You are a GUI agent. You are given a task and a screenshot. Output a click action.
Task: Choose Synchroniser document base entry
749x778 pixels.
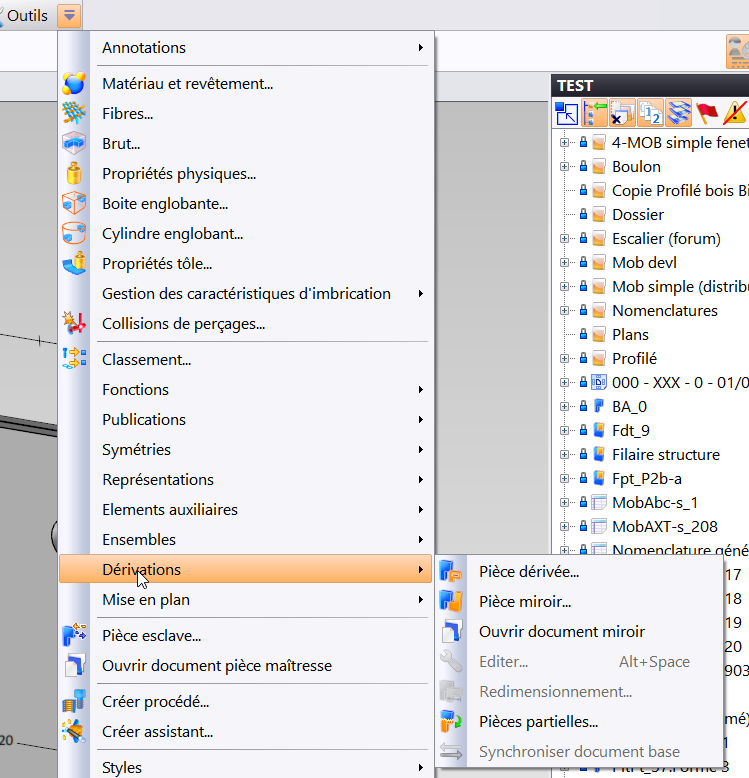(x=578, y=752)
